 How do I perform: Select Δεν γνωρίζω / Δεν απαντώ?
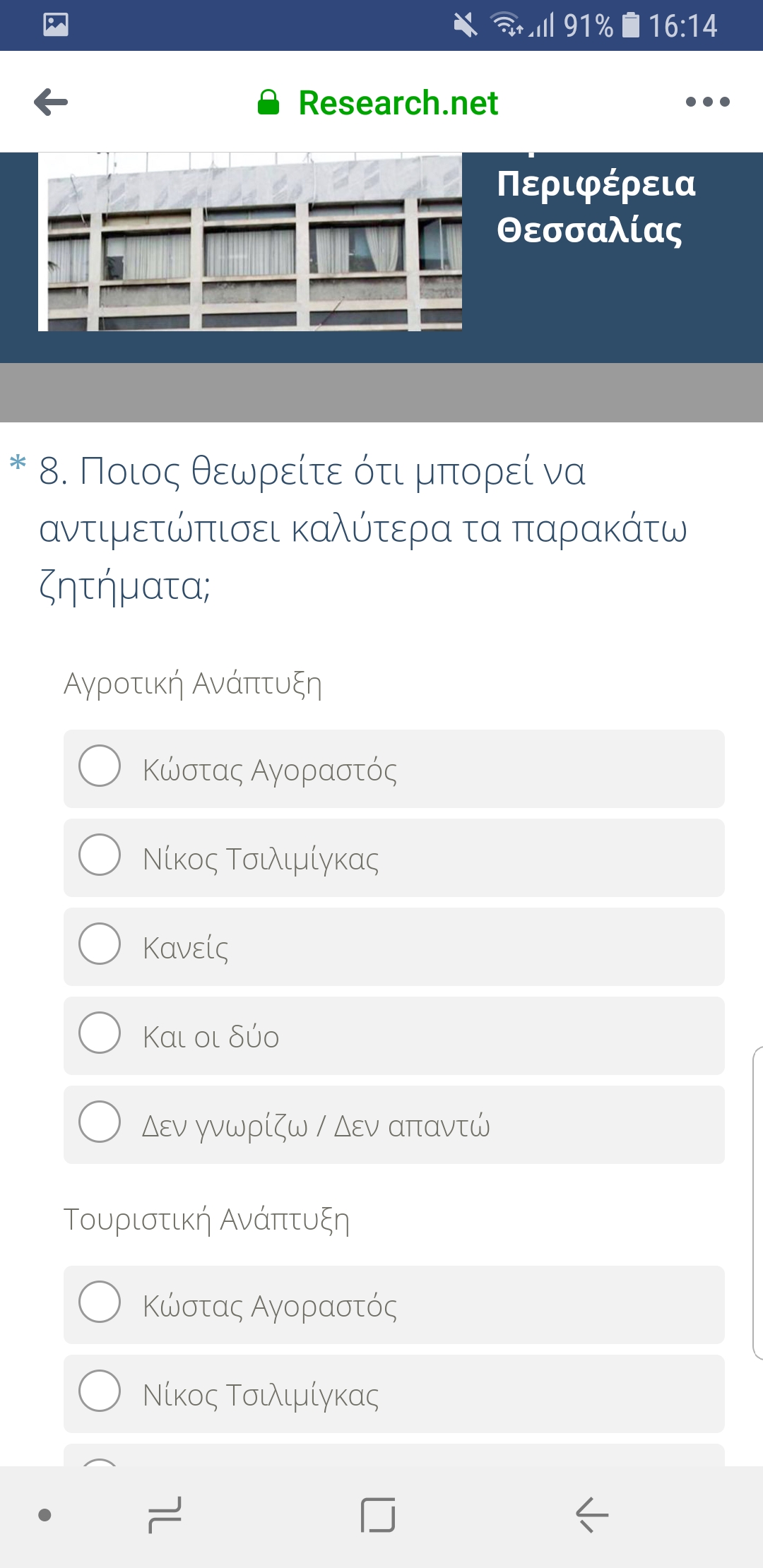[100, 1122]
